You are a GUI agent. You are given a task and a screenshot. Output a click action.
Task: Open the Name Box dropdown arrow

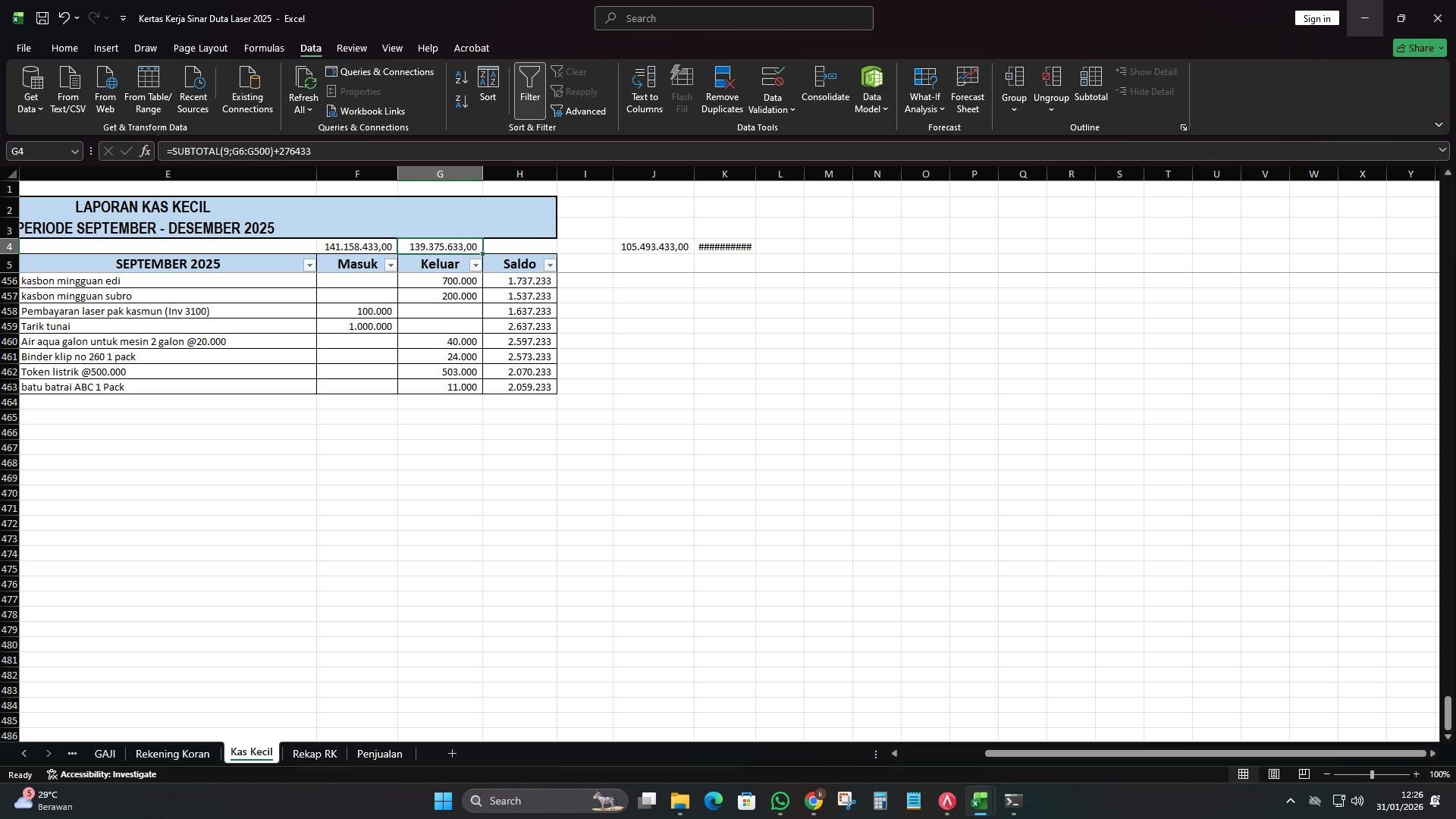74,151
